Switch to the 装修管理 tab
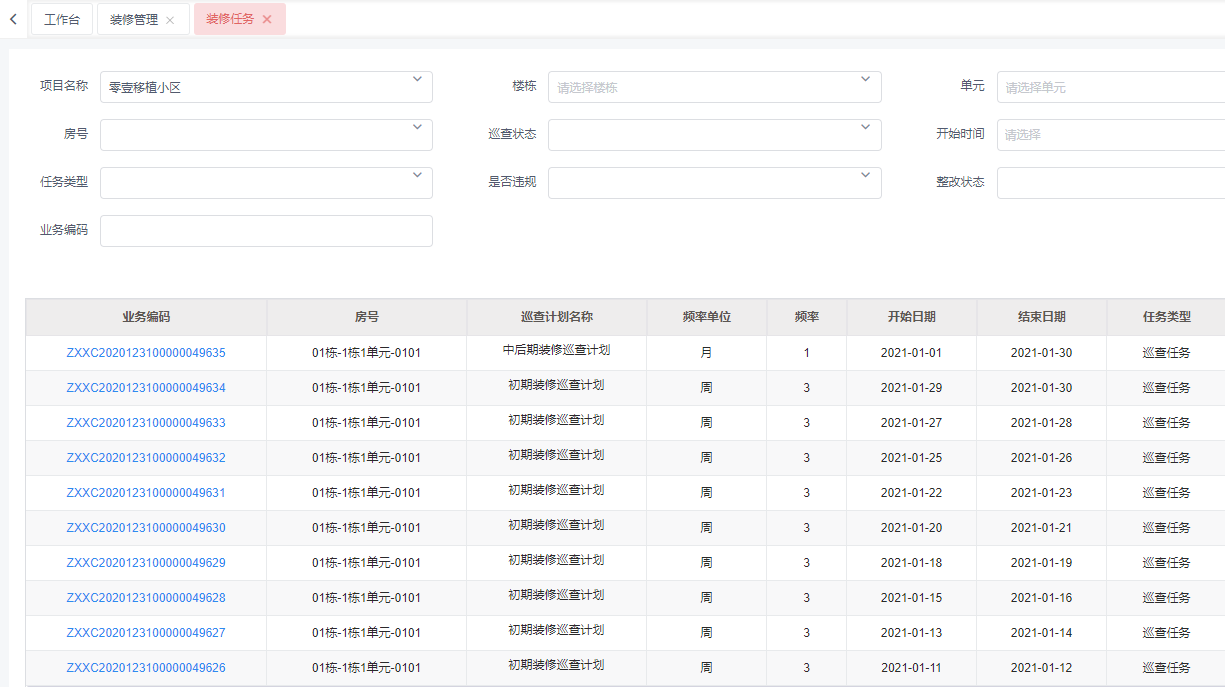The height and width of the screenshot is (687, 1225). pos(134,19)
